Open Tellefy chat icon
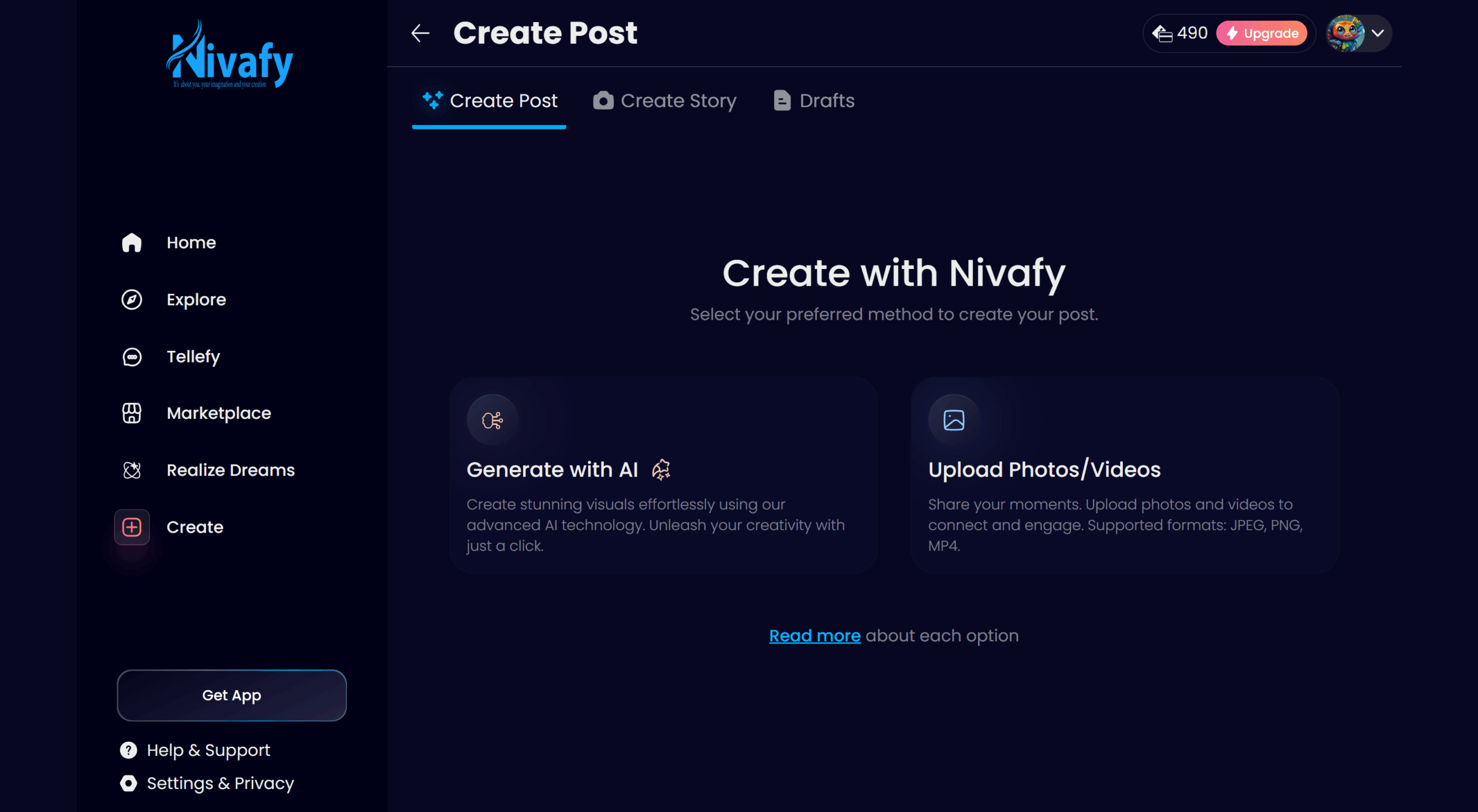The width and height of the screenshot is (1478, 812). 132,357
